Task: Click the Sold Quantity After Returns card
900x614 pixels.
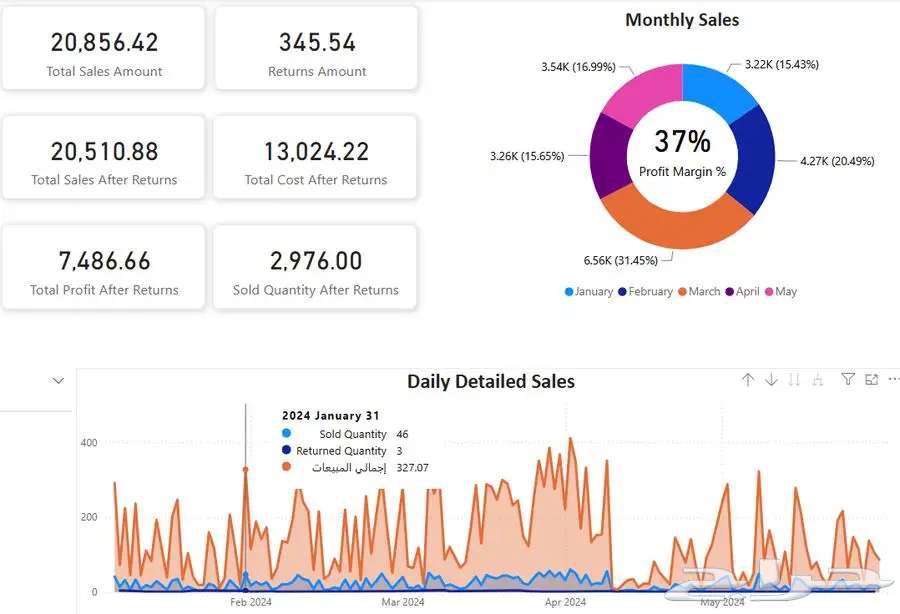Action: coord(316,268)
